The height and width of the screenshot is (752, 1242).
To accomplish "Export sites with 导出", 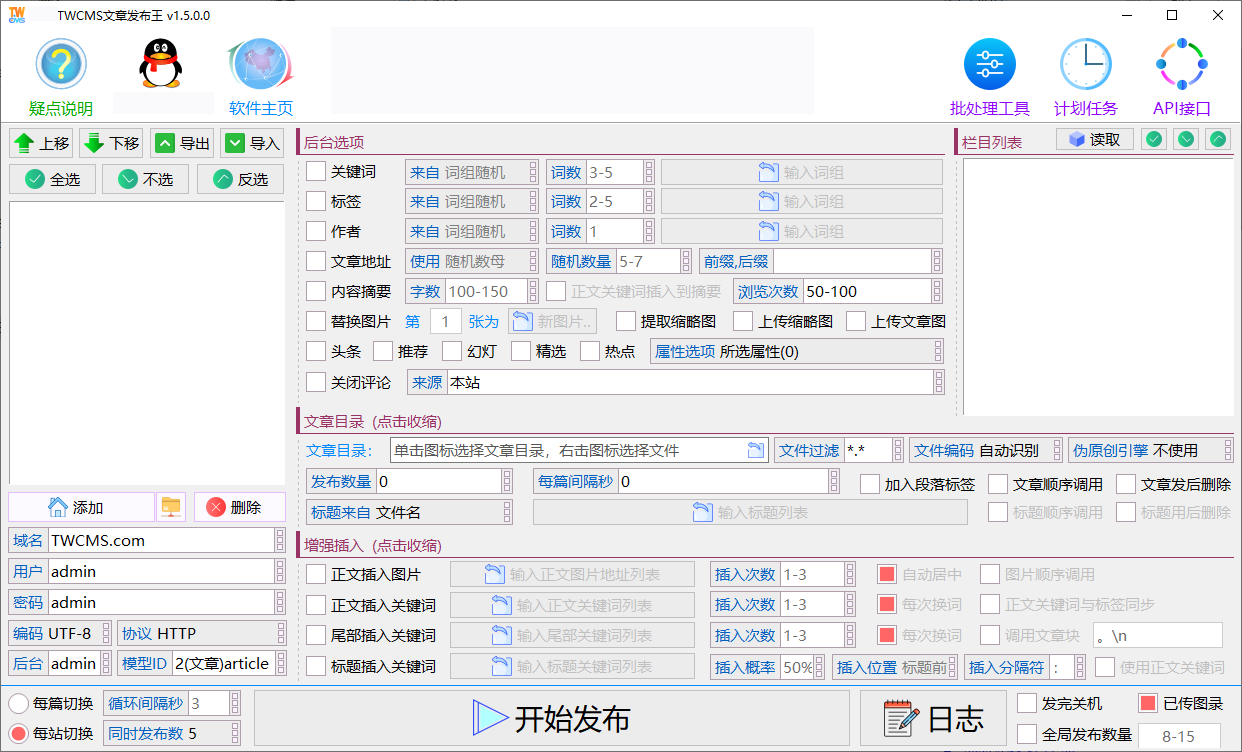I will 182,143.
